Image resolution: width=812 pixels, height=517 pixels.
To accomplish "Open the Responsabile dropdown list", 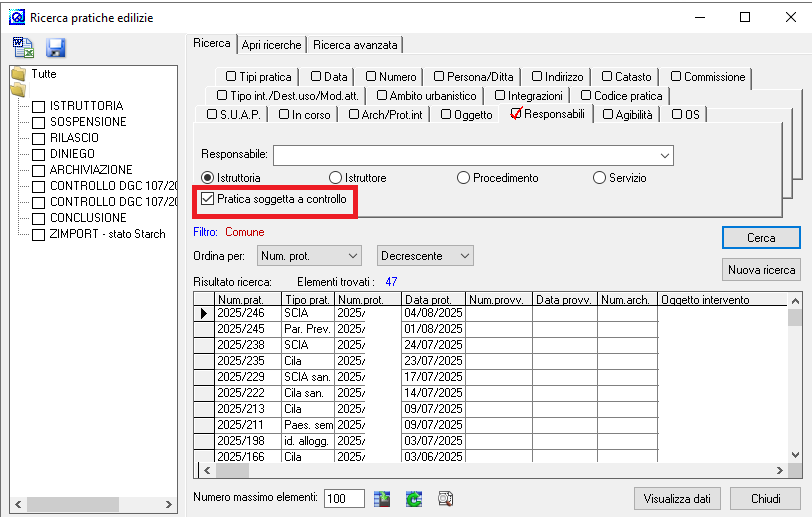I will (x=664, y=156).
